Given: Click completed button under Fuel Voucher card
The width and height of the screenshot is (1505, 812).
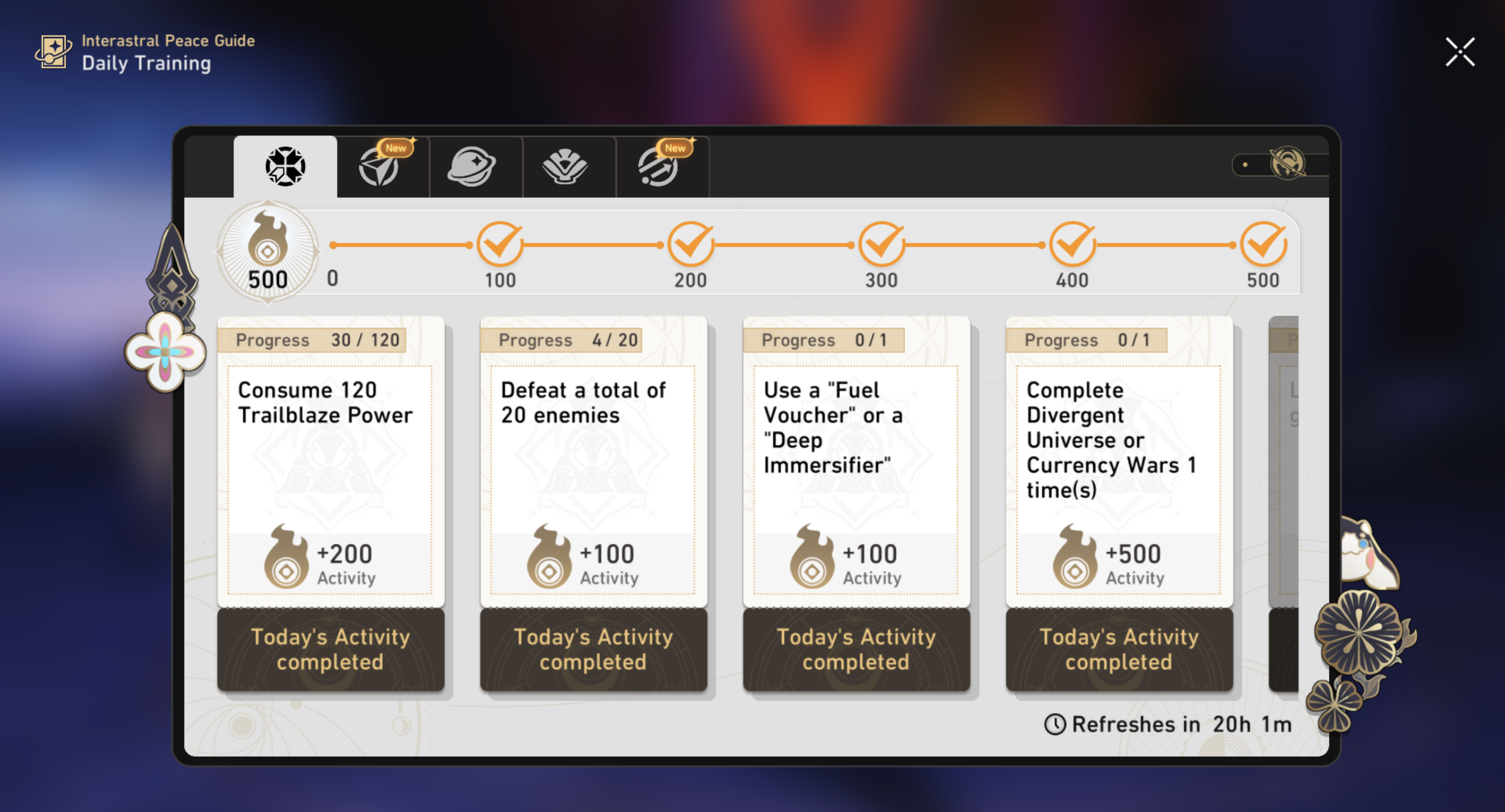Looking at the screenshot, I should pyautogui.click(x=856, y=649).
